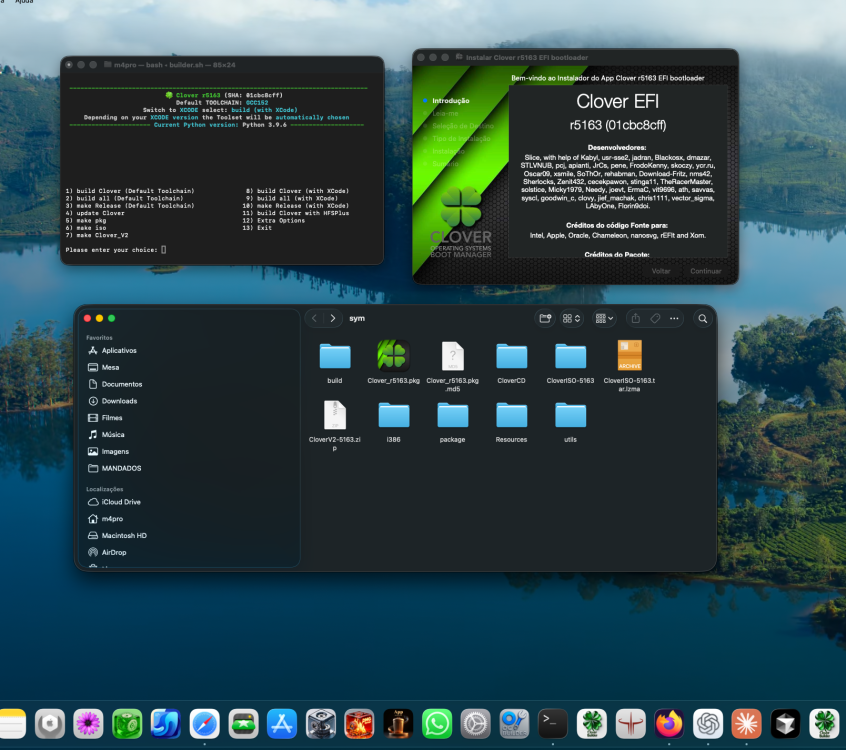Open the green cube app in the Dock

tap(127, 724)
